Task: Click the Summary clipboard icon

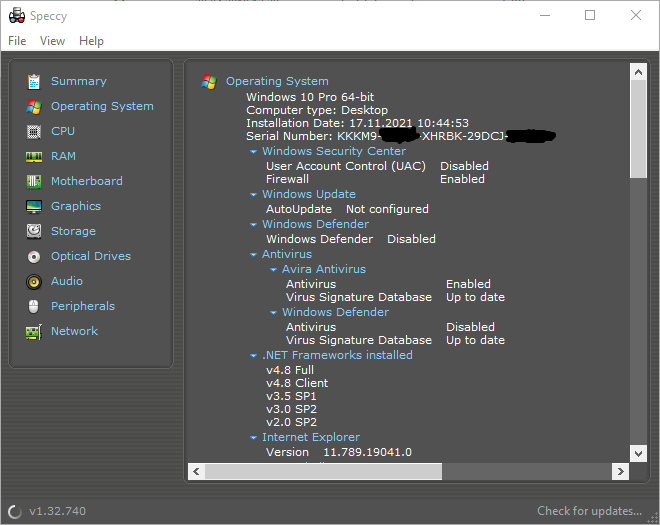Action: tap(34, 82)
